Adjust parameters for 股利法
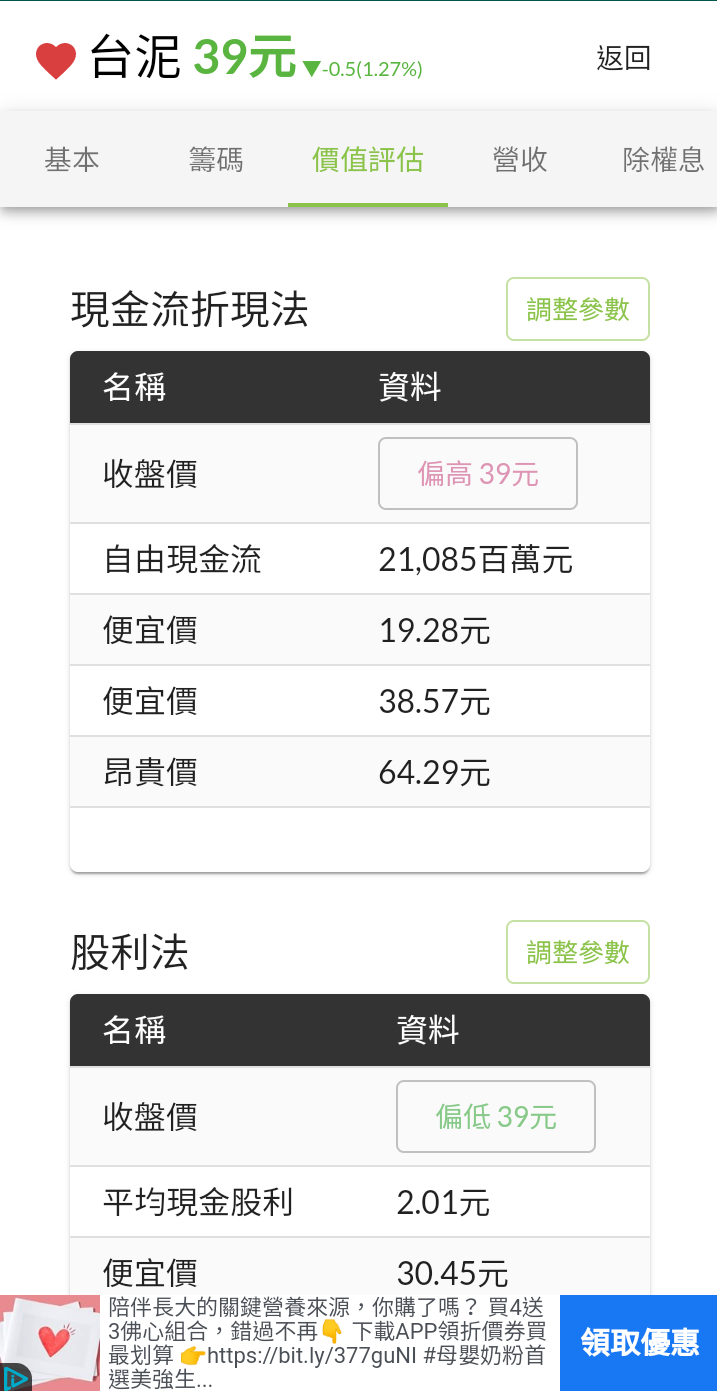Image resolution: width=717 pixels, height=1391 pixels. pyautogui.click(x=578, y=952)
